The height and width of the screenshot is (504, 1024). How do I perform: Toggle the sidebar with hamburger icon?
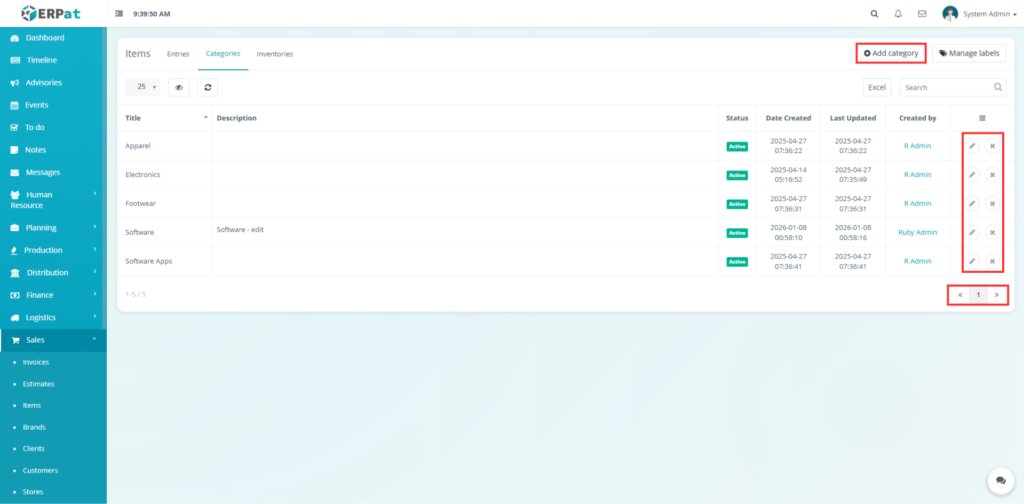[x=120, y=14]
